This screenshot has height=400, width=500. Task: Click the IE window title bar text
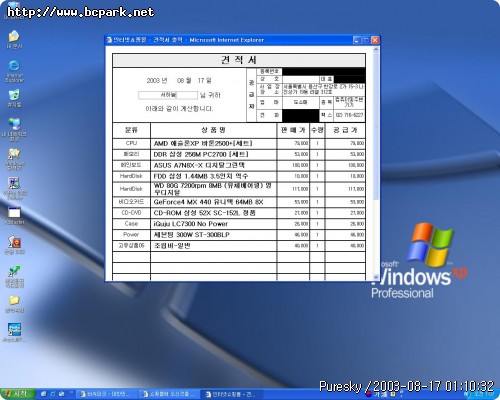pyautogui.click(x=188, y=40)
